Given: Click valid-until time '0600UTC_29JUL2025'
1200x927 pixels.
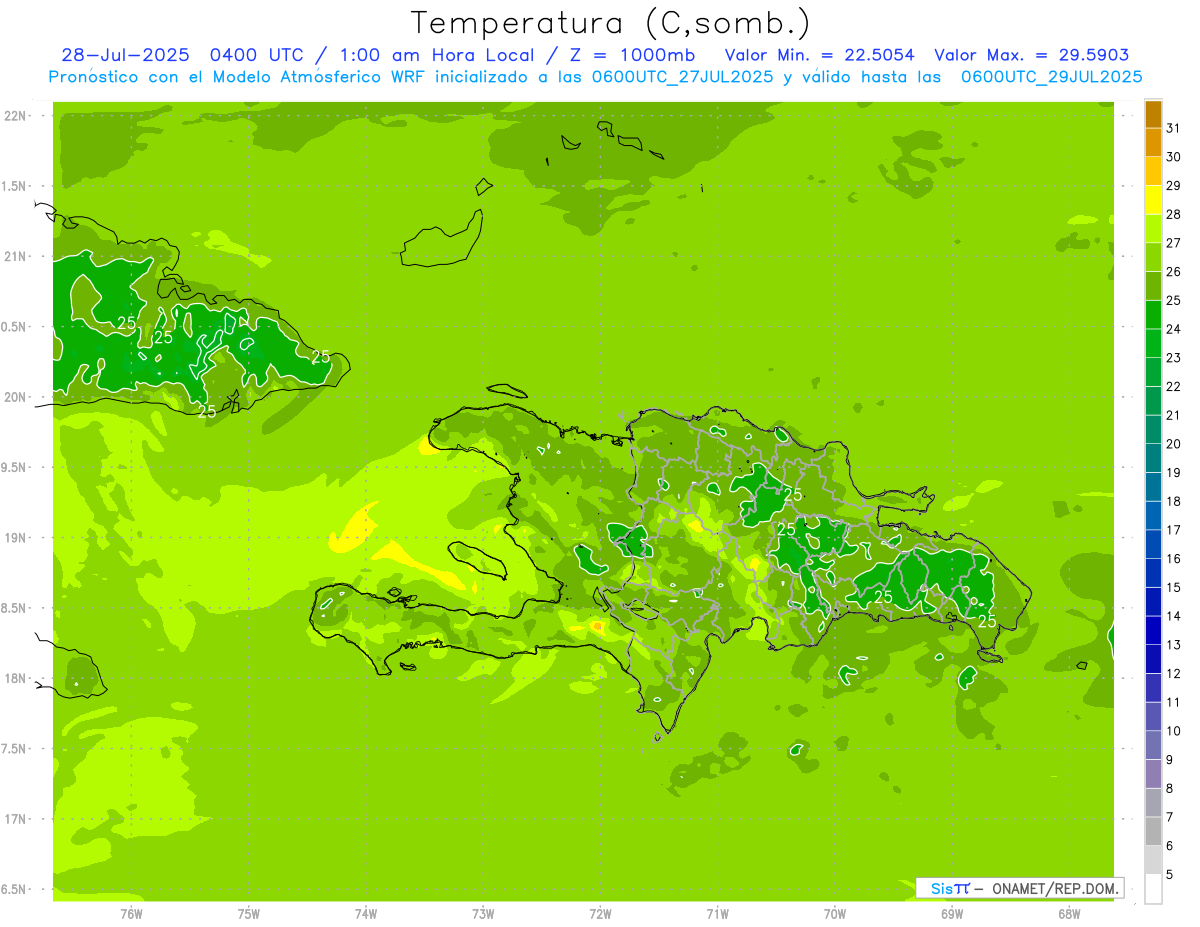Looking at the screenshot, I should tap(1051, 77).
